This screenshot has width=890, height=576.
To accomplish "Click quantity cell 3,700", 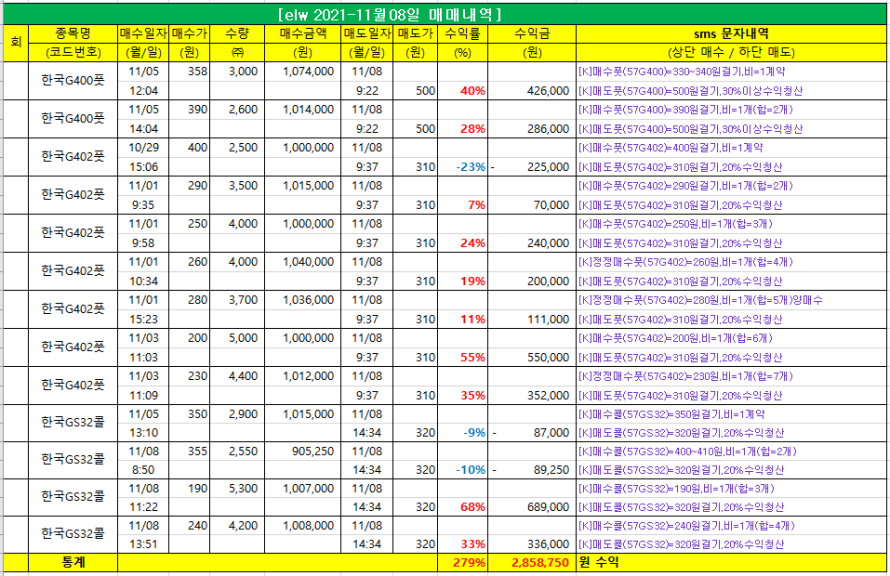I will point(237,300).
